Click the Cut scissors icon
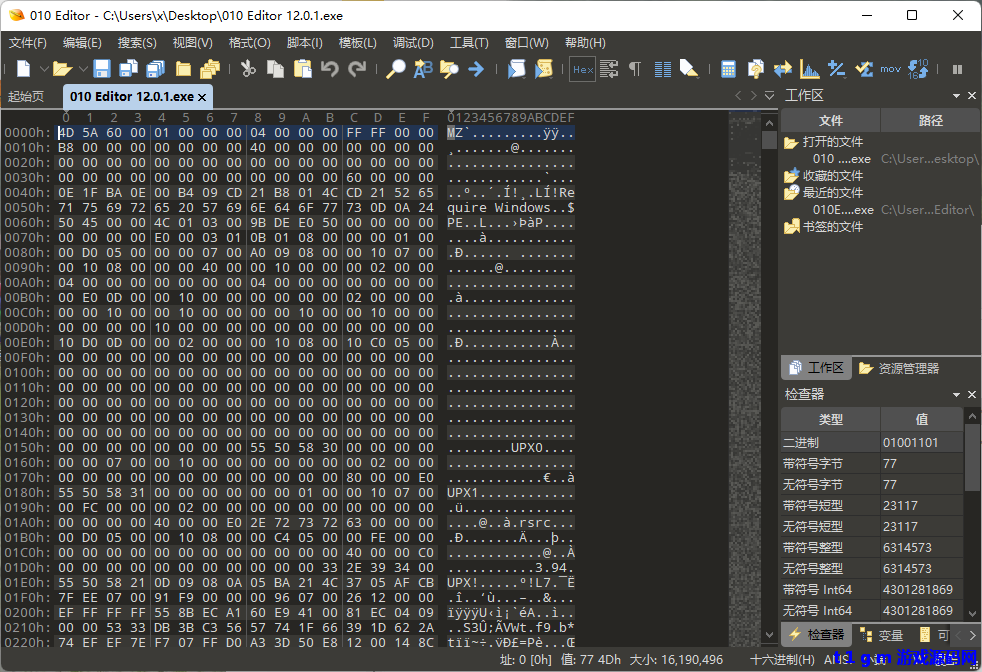982x672 pixels. (248, 69)
